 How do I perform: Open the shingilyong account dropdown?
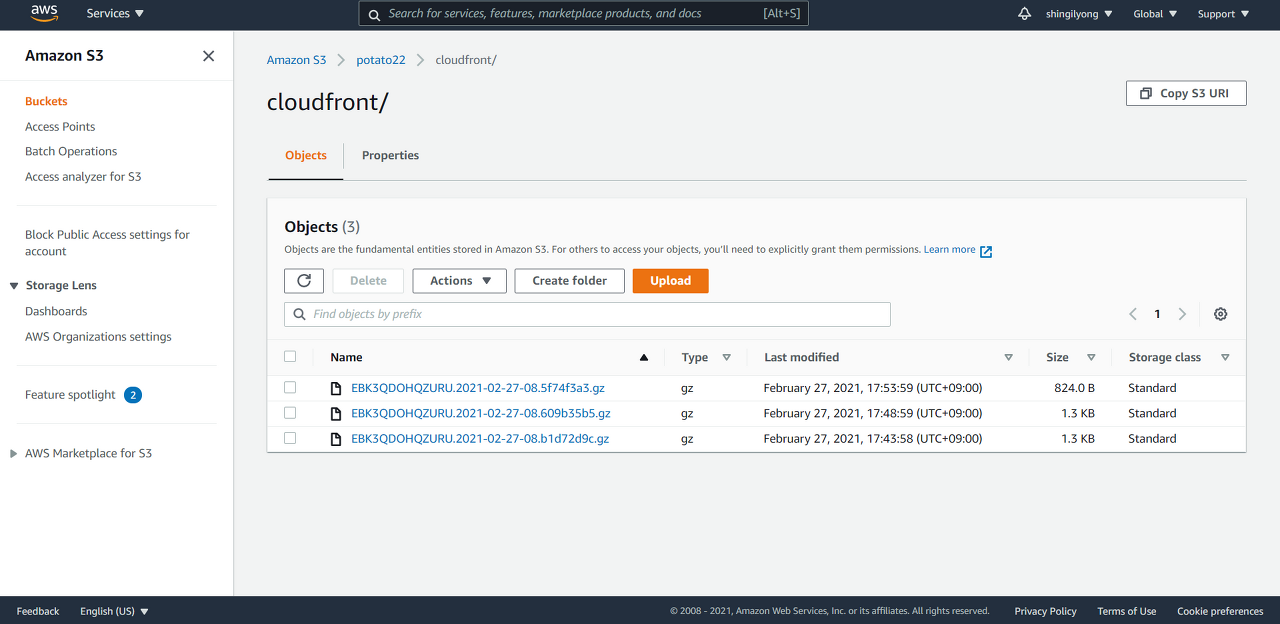(x=1079, y=14)
